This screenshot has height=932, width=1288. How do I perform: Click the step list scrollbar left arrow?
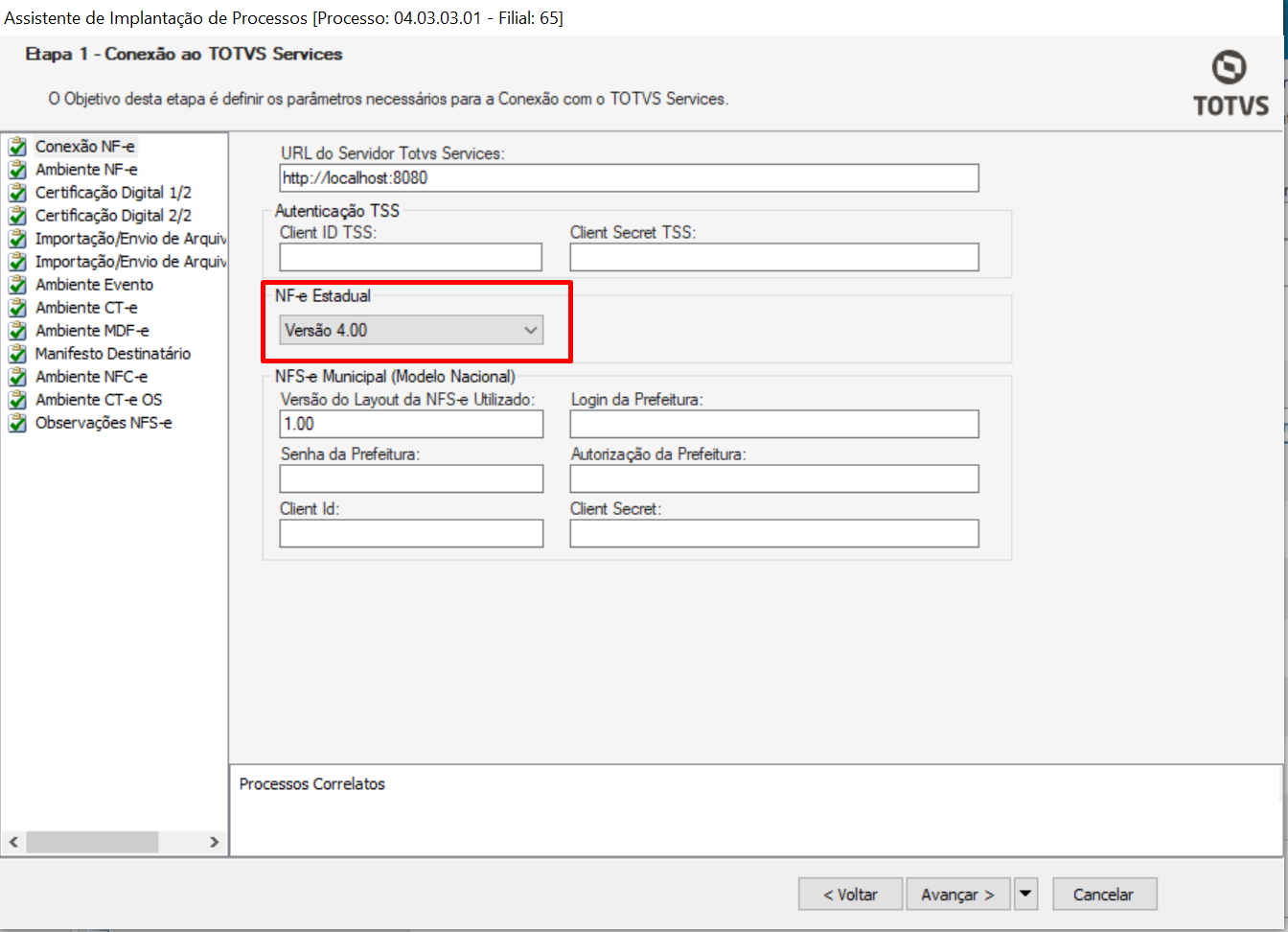(13, 842)
